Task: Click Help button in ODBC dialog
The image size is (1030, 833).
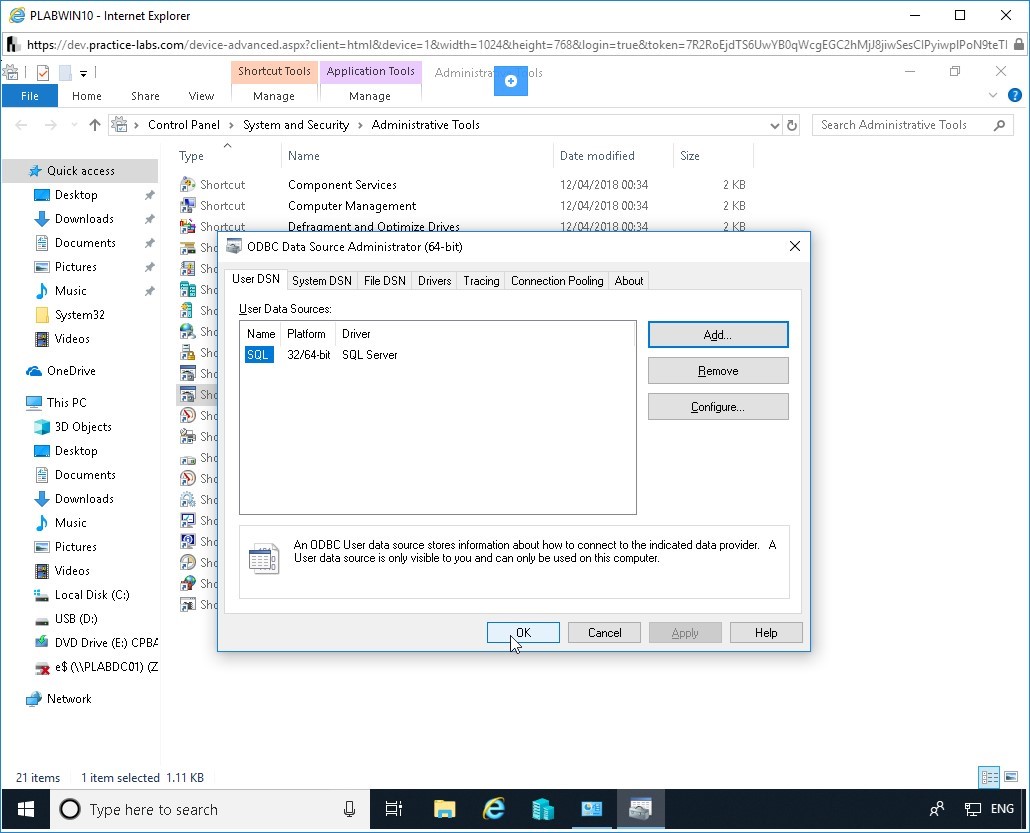Action: click(766, 633)
